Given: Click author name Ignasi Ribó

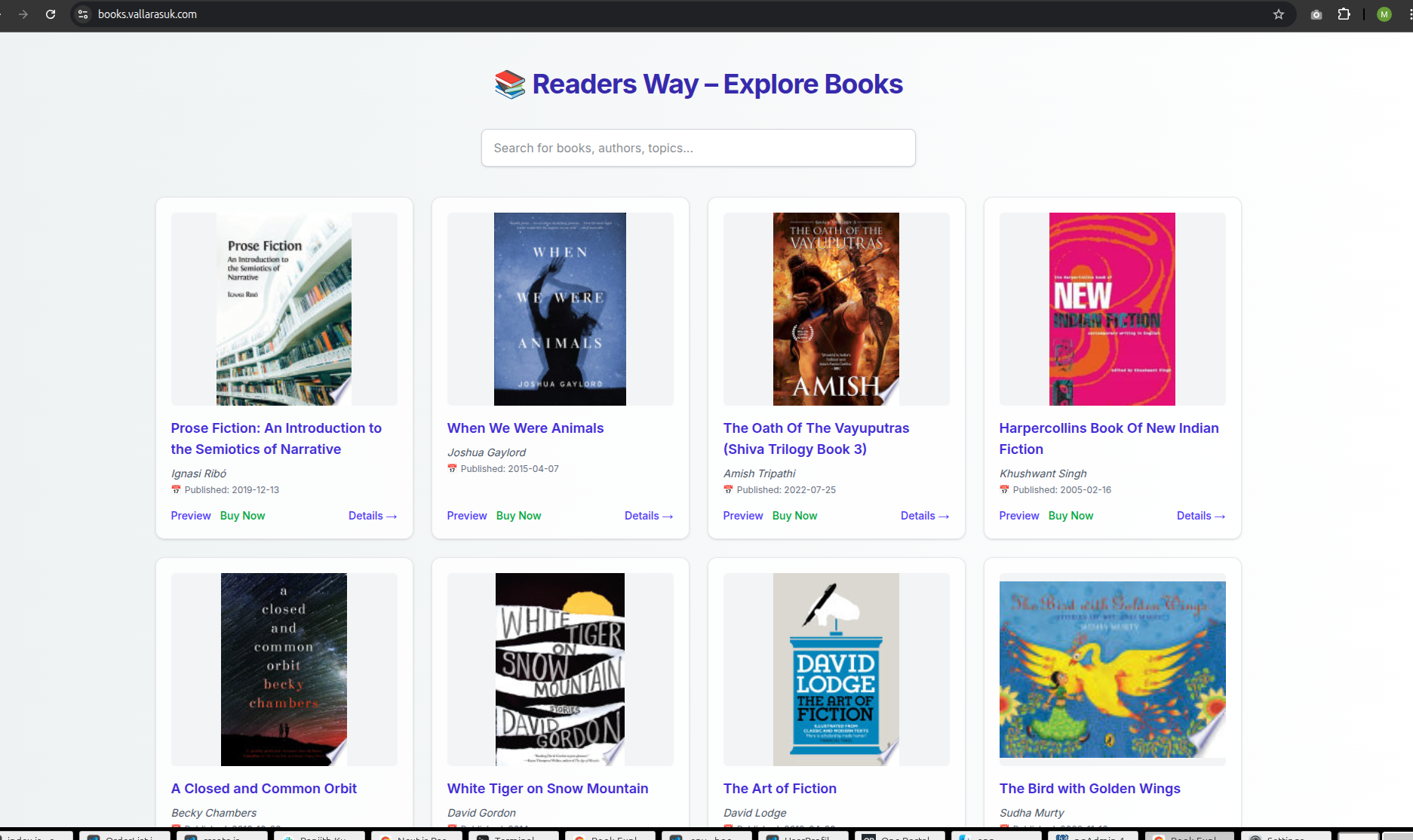Looking at the screenshot, I should coord(198,474).
